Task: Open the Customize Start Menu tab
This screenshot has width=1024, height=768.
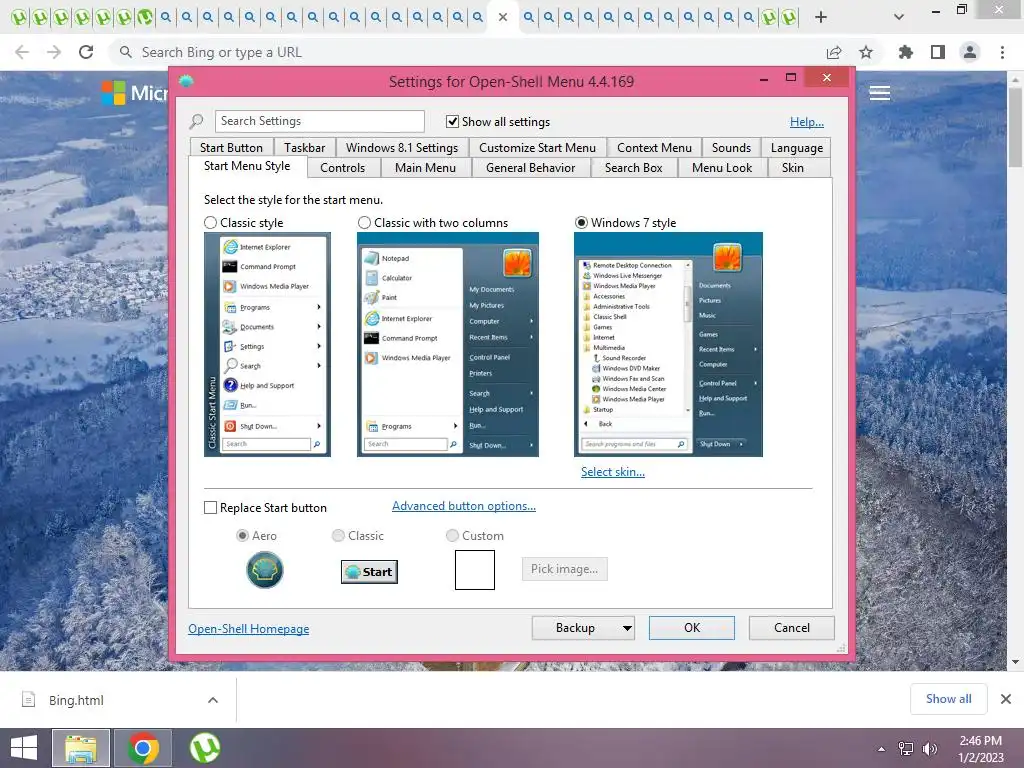Action: click(537, 148)
